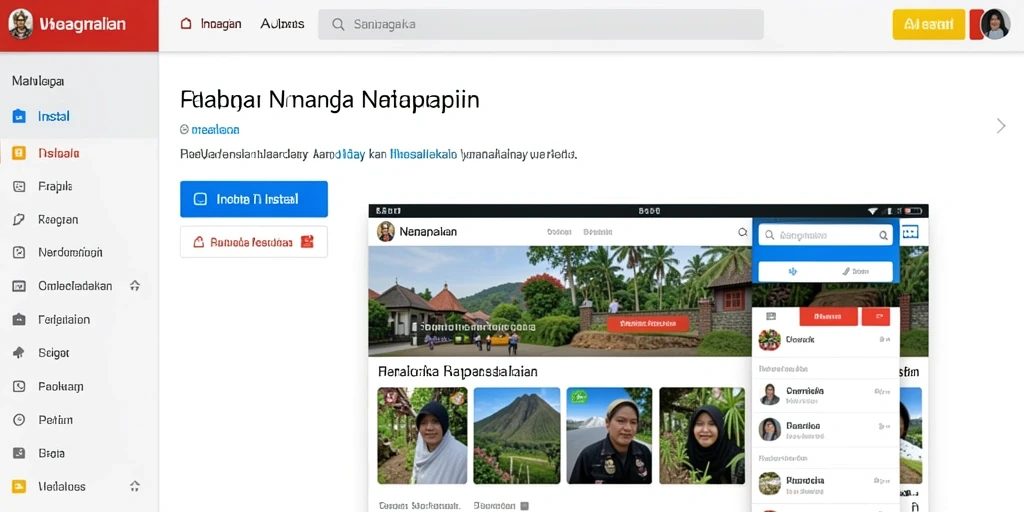Click the Ferjatiaion sidebar icon
The image size is (1024, 512).
point(19,320)
